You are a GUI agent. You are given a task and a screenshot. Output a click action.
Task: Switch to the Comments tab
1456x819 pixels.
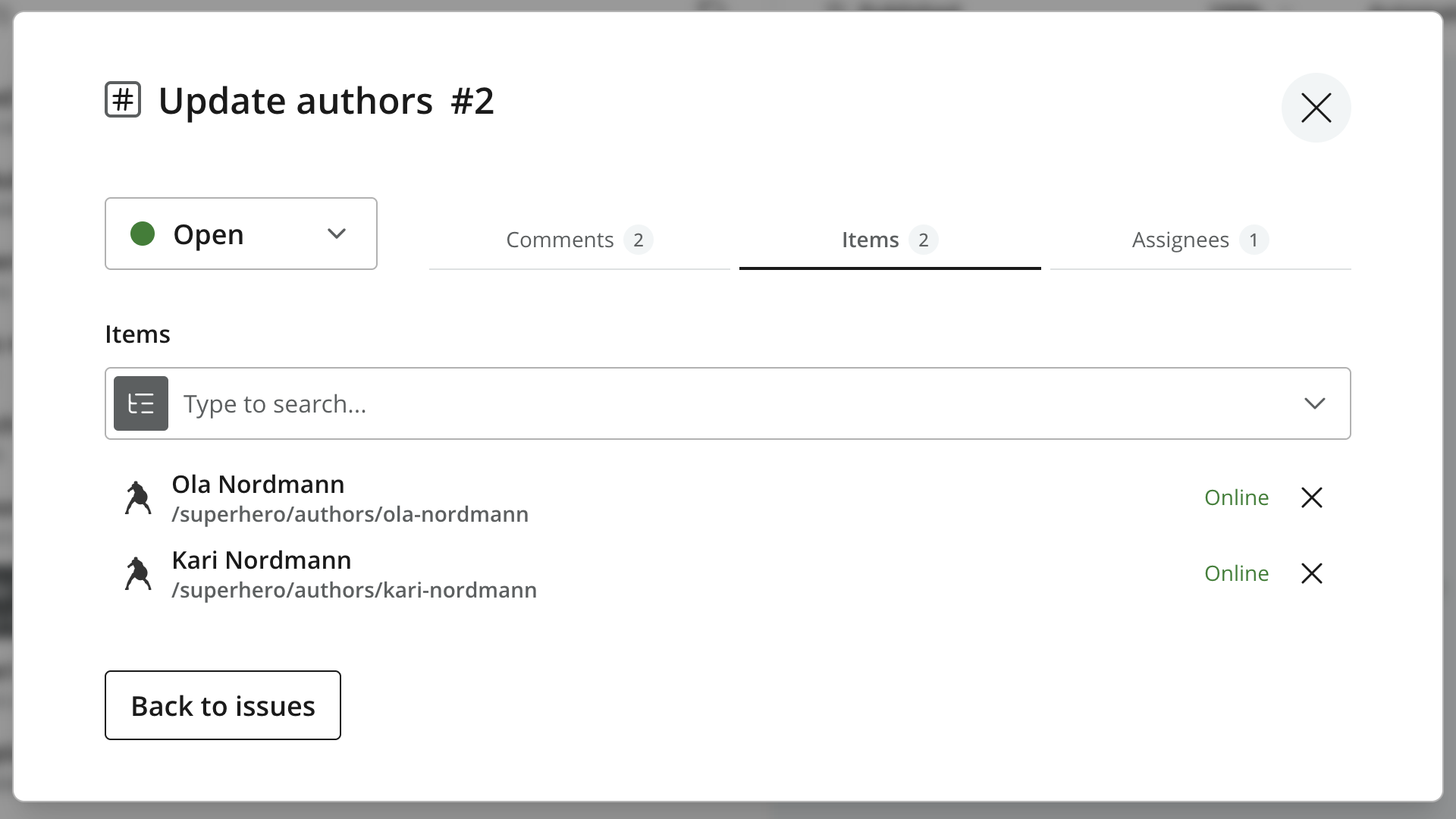(x=579, y=240)
